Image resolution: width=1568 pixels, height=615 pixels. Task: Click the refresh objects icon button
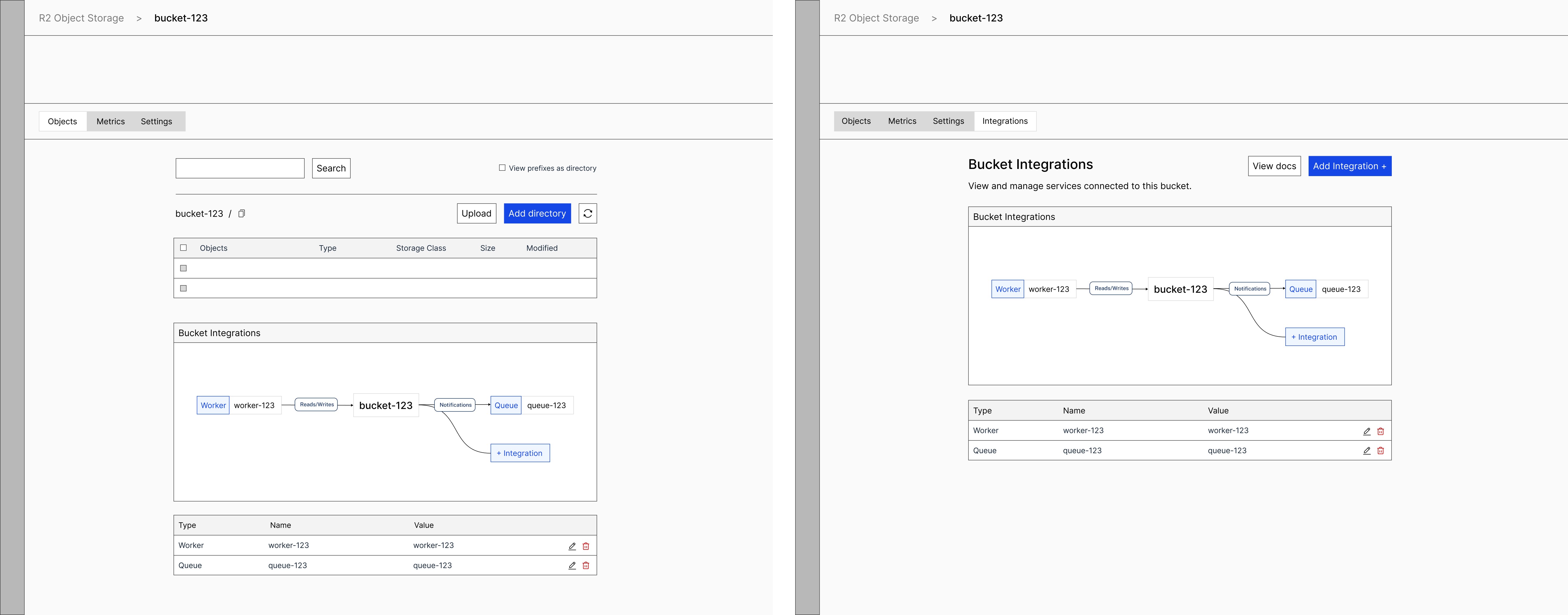click(587, 214)
